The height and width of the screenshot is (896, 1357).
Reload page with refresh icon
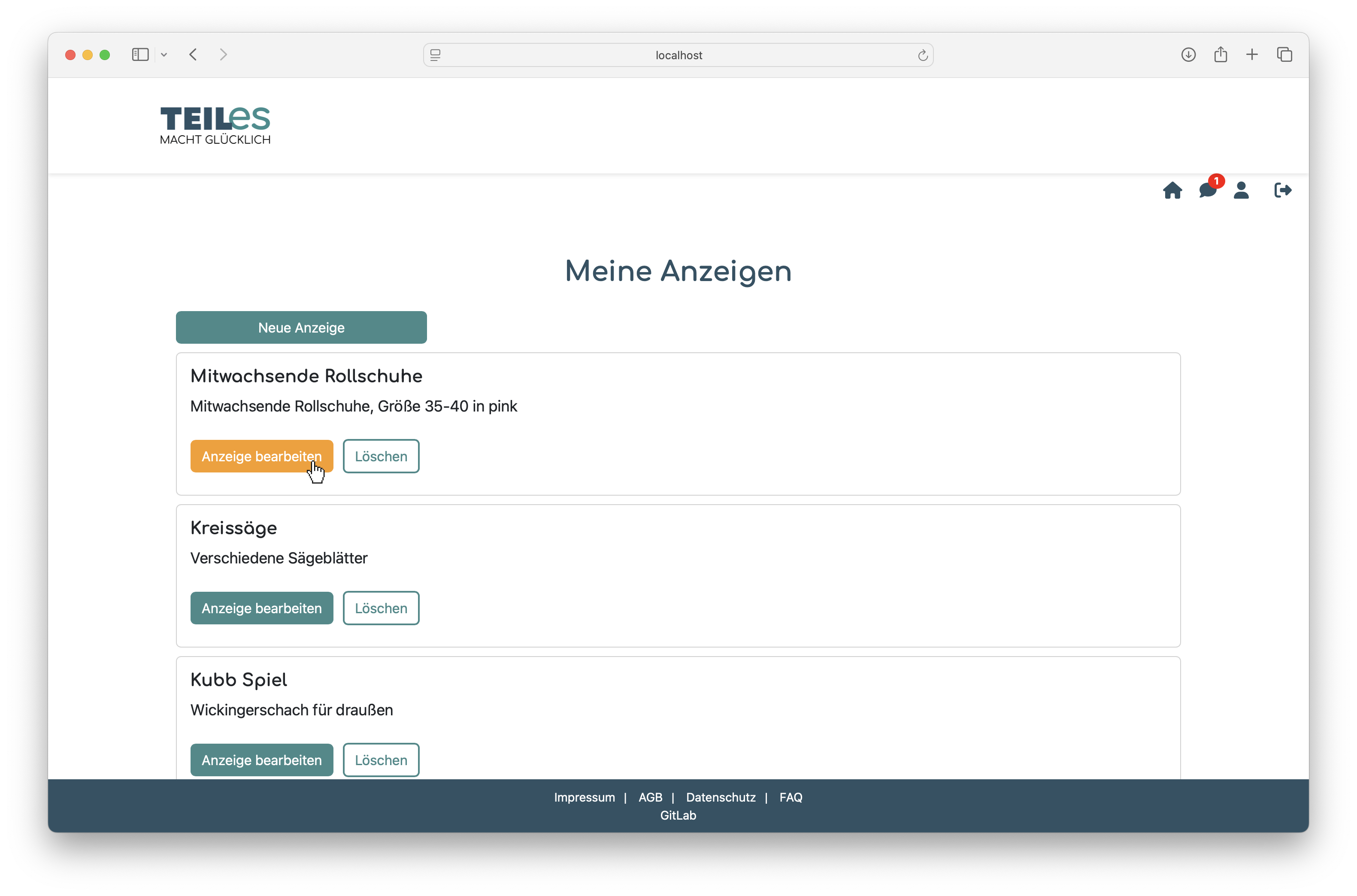pyautogui.click(x=922, y=55)
